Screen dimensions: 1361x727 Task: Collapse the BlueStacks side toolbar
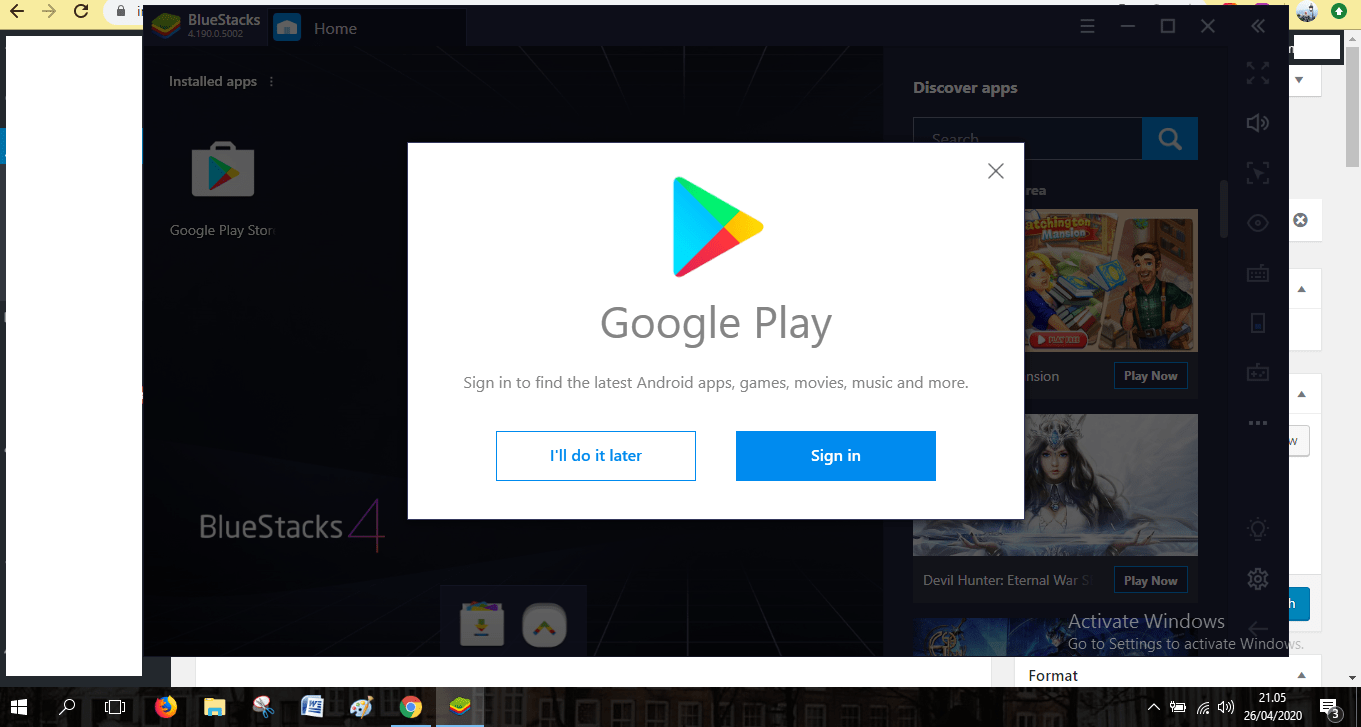[1258, 27]
